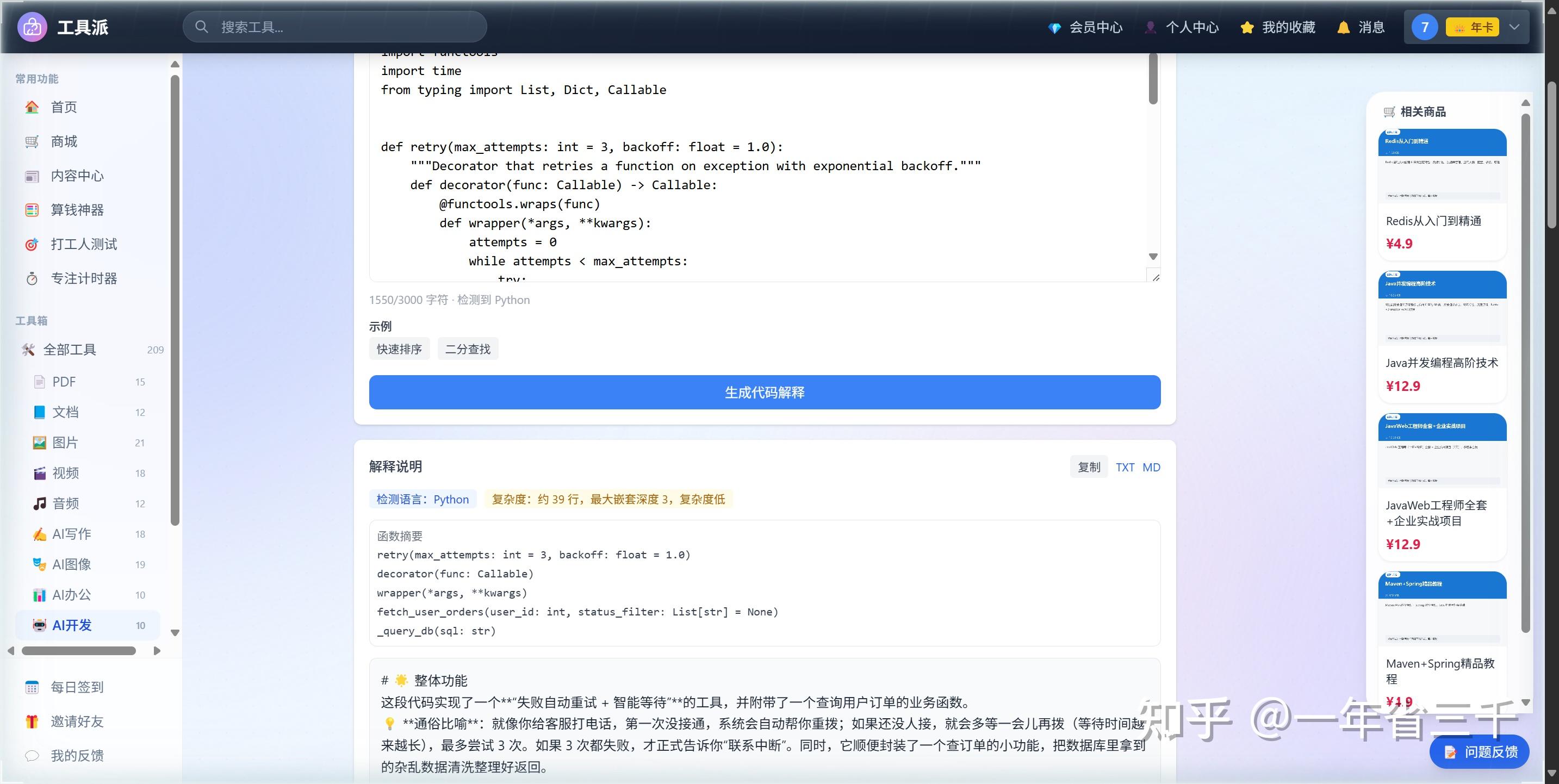
Task: Click code textarea scroll down arrow
Action: pos(1153,257)
